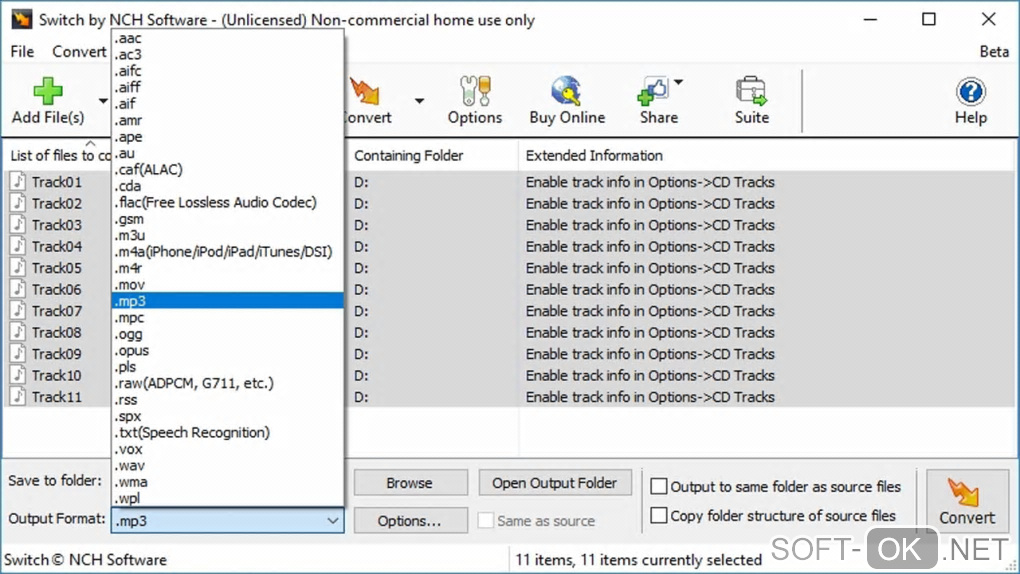Enable Output to same folder as source files
The width and height of the screenshot is (1020, 574).
(659, 486)
